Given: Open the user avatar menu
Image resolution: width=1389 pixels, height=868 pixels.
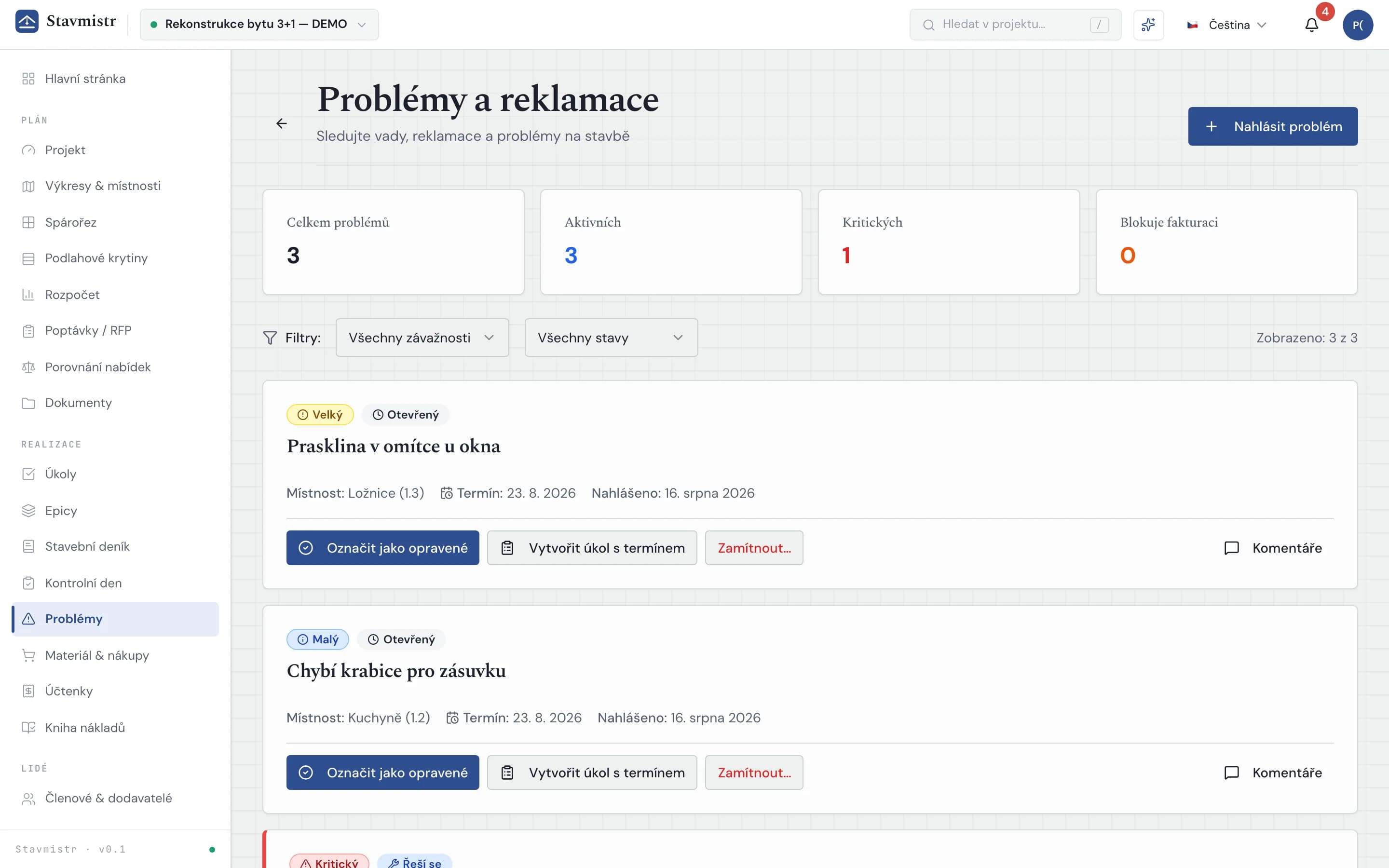Looking at the screenshot, I should (1358, 25).
